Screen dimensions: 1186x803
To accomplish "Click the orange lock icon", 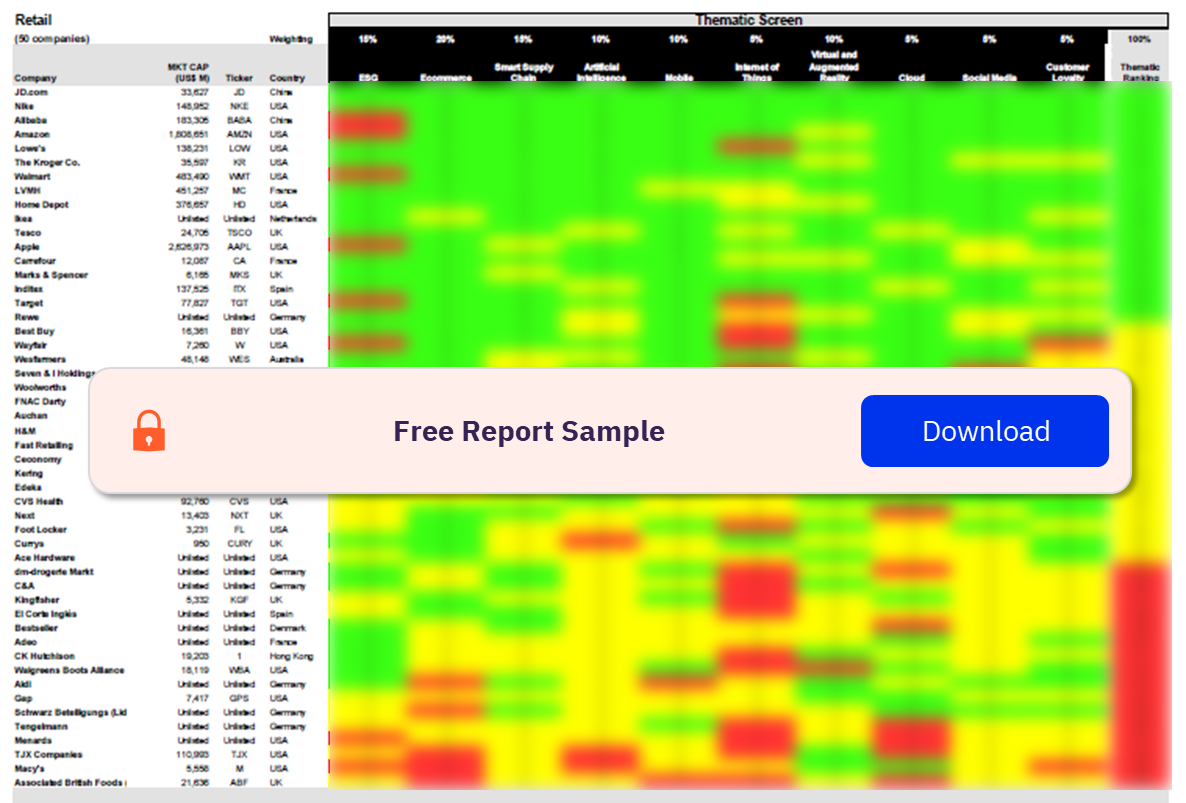I will pyautogui.click(x=149, y=431).
